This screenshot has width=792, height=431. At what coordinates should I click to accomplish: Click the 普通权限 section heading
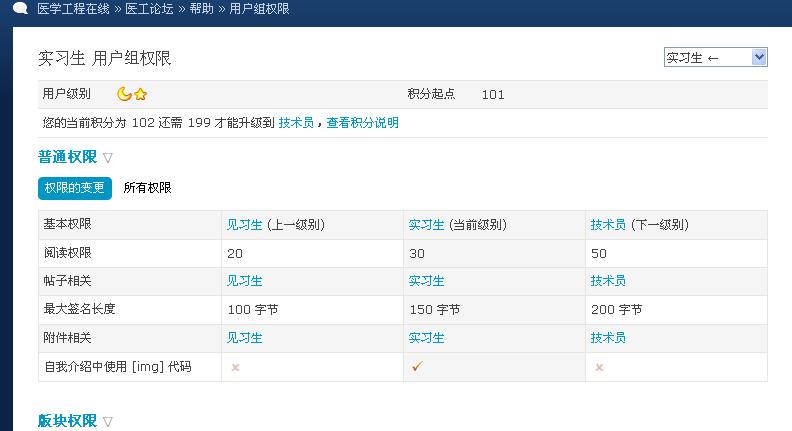(67, 157)
